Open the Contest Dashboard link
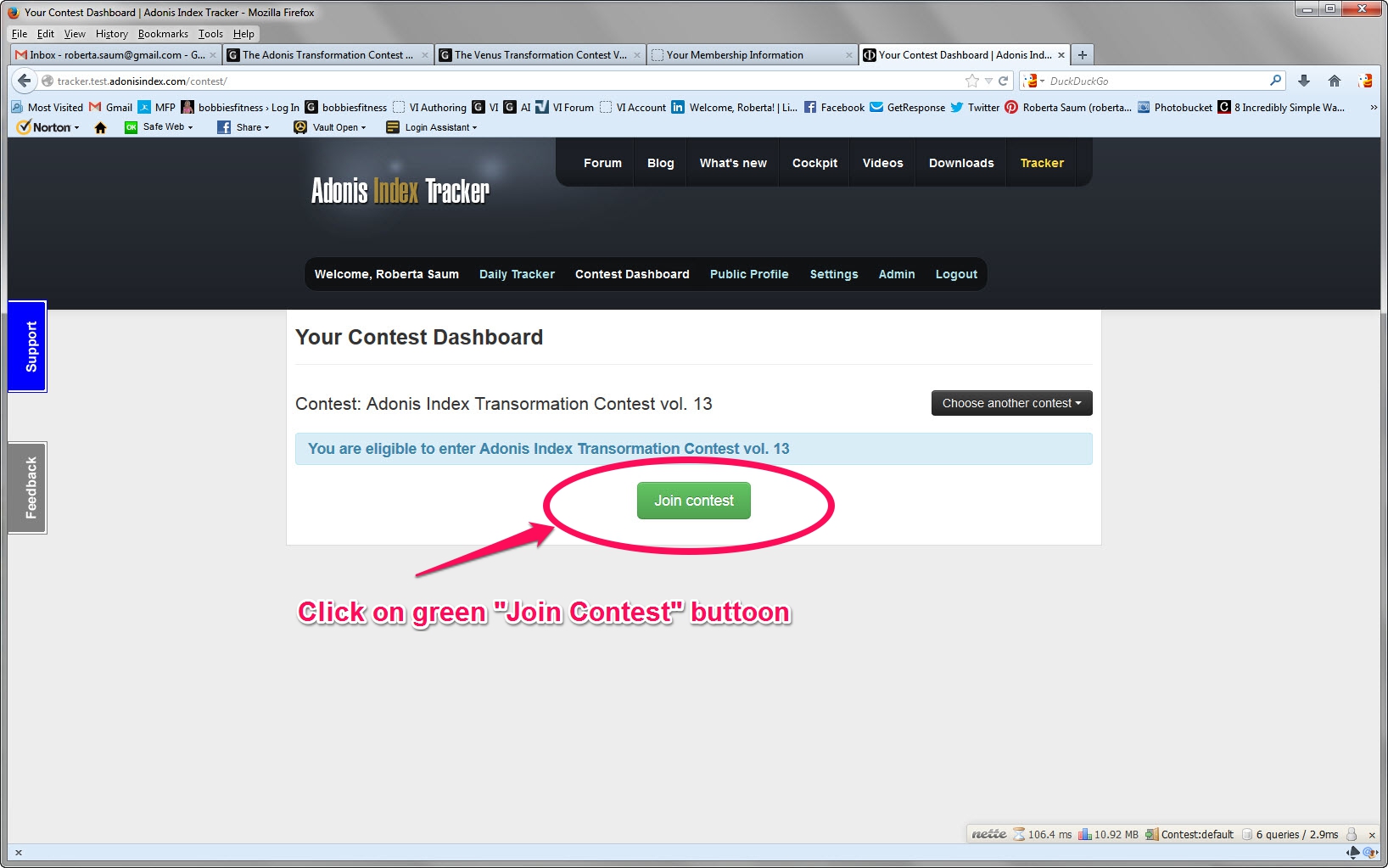The image size is (1388, 868). tap(632, 274)
